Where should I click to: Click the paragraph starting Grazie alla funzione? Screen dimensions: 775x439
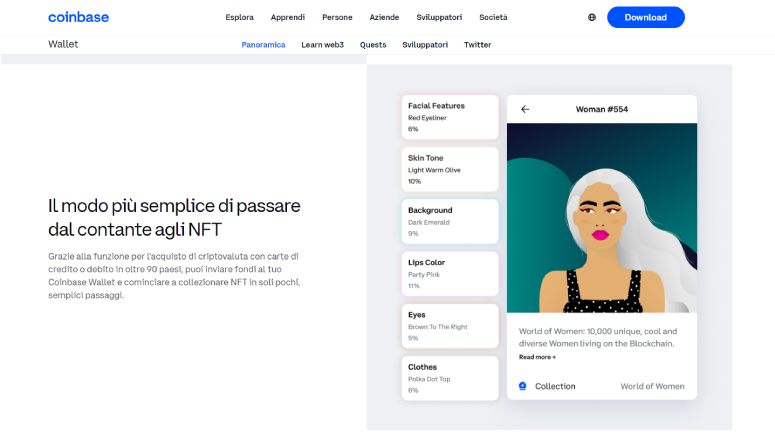tap(174, 276)
